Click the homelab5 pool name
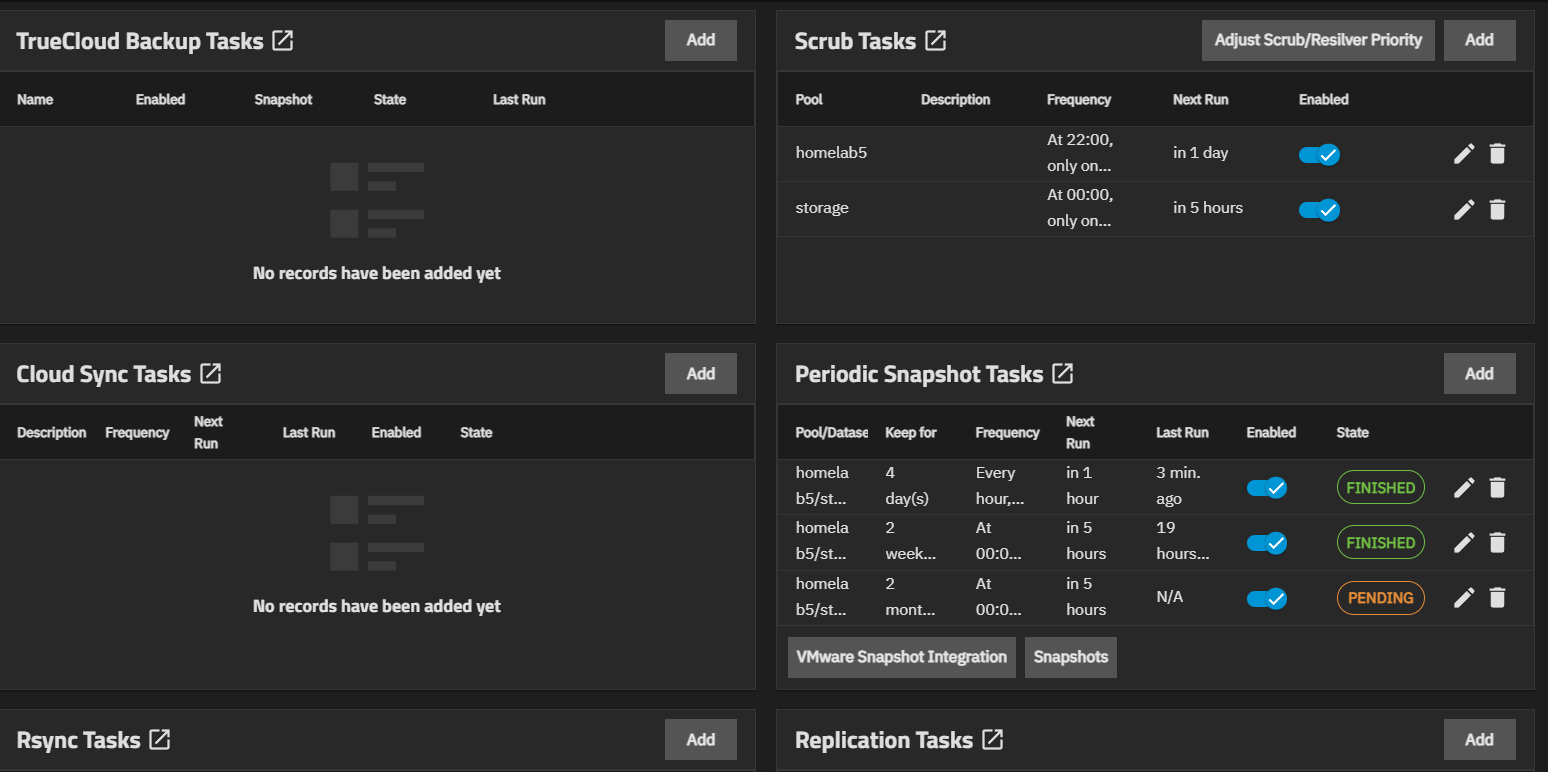The height and width of the screenshot is (772, 1548). 831,153
